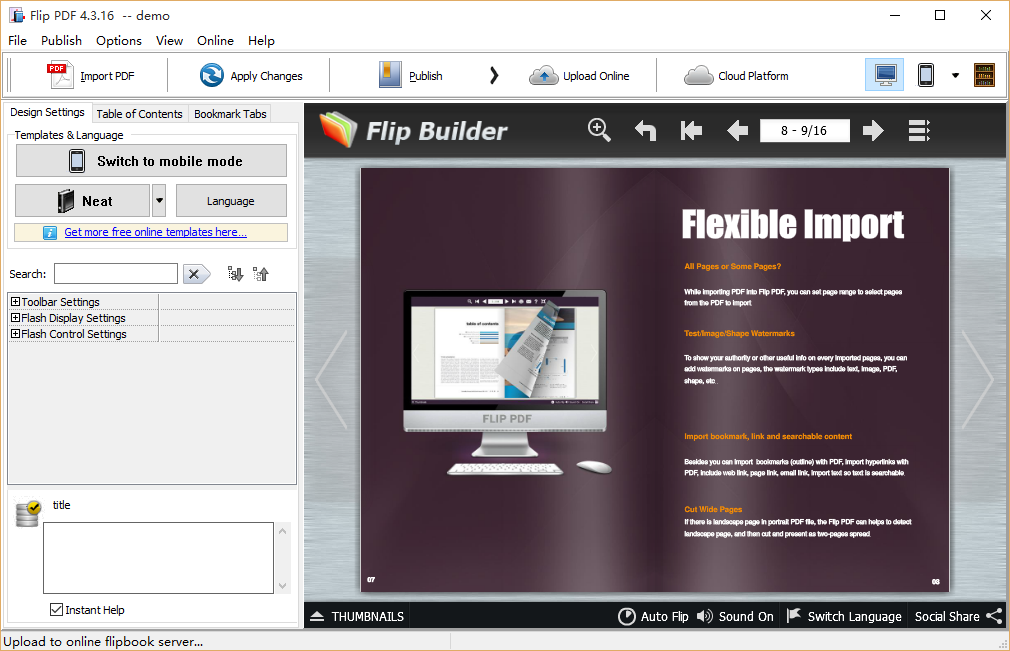1010x651 pixels.
Task: Expand Flash Control Settings node
Action: (15, 334)
